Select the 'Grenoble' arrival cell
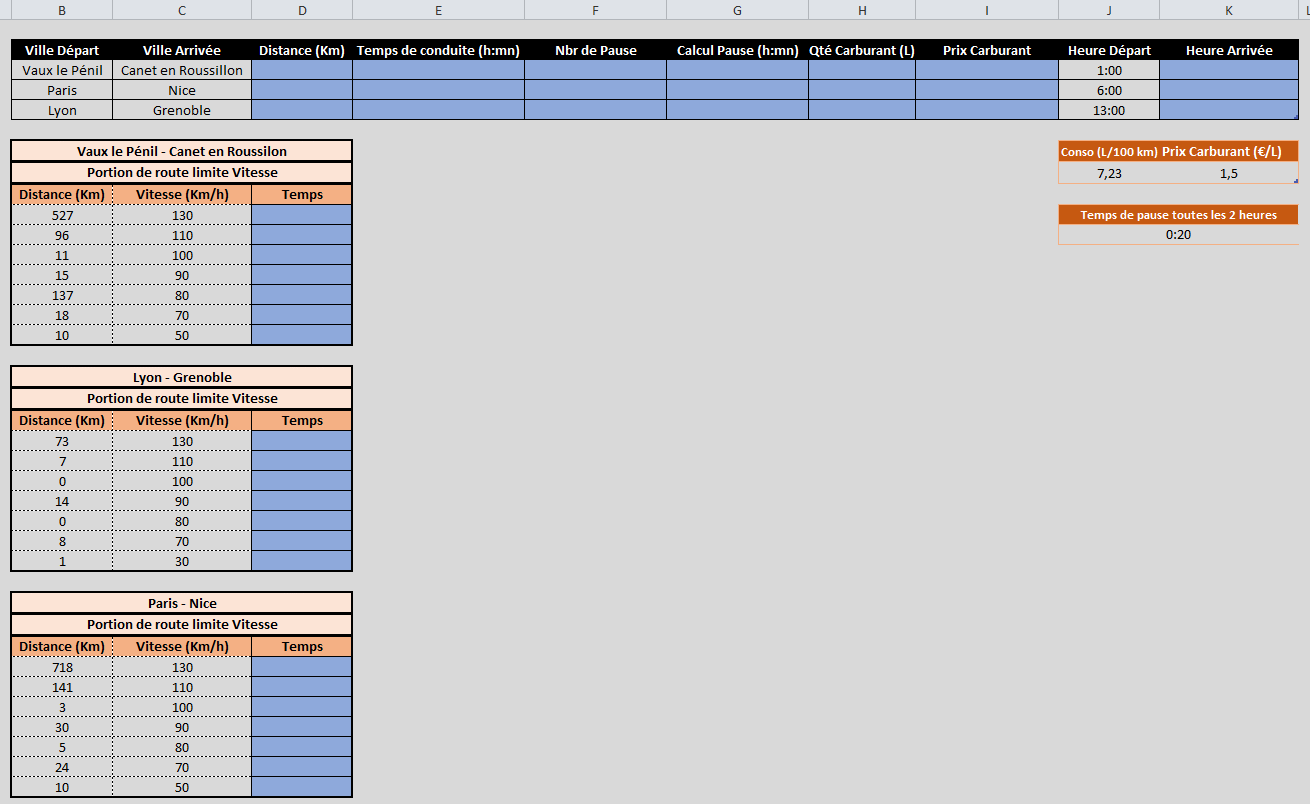The width and height of the screenshot is (1310, 804). pyautogui.click(x=182, y=110)
